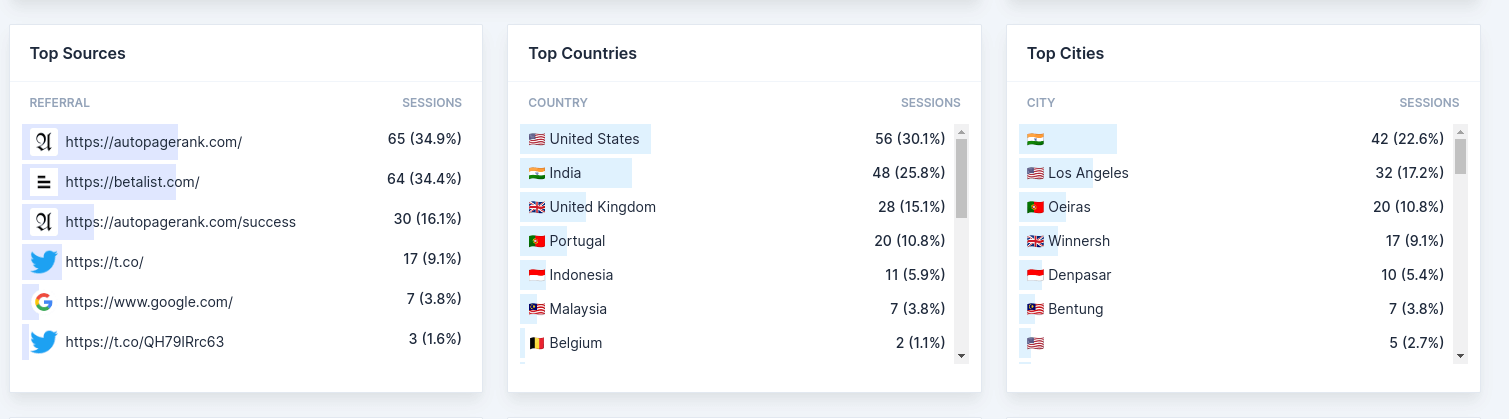
Task: Click the Top Countries scrollbar down arrow
Action: click(x=961, y=355)
